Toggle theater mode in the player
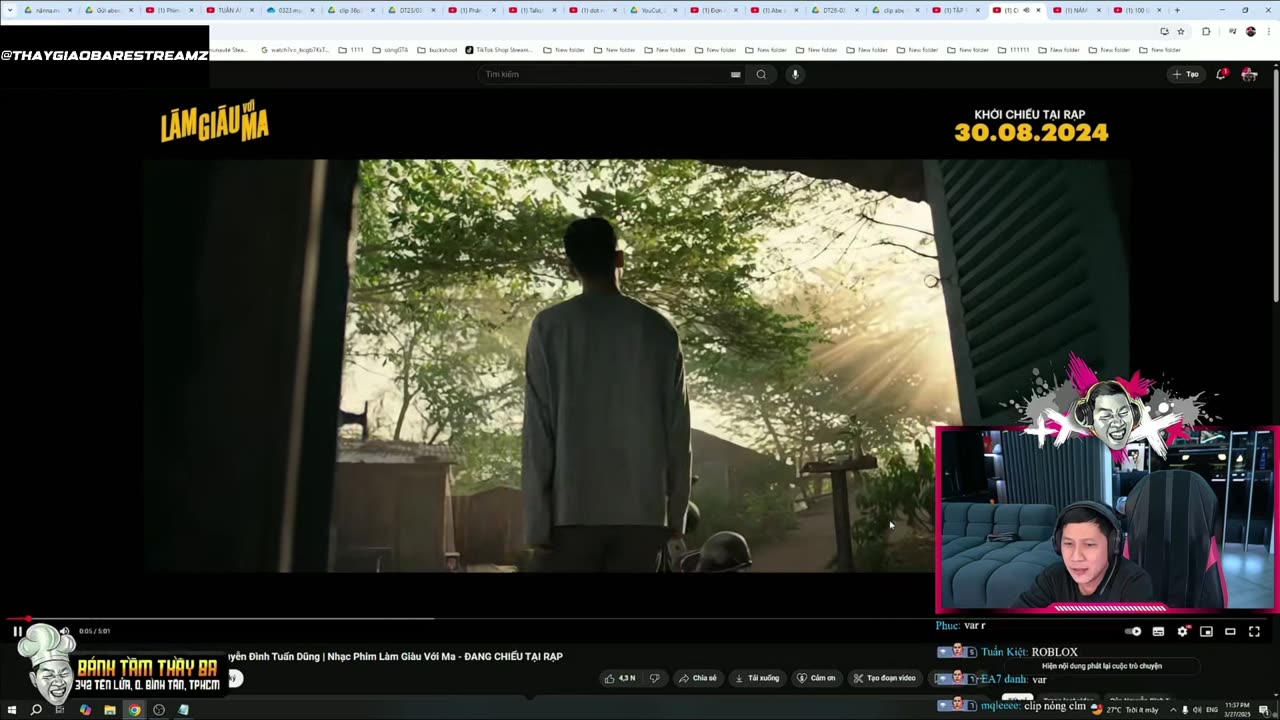This screenshot has height=720, width=1280. click(1230, 631)
